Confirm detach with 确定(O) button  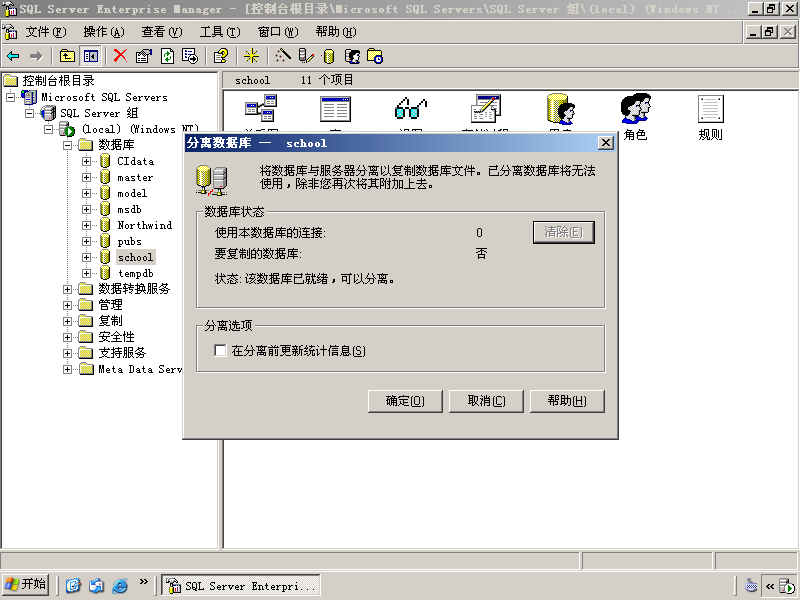click(405, 401)
